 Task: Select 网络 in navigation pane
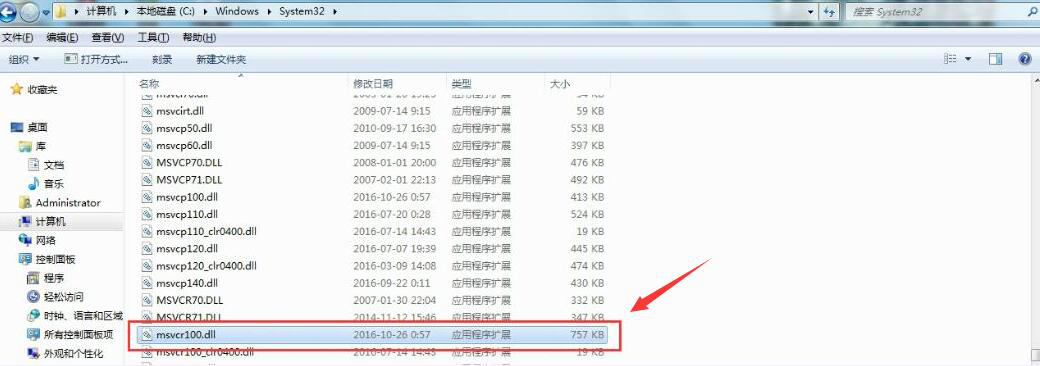(x=46, y=240)
